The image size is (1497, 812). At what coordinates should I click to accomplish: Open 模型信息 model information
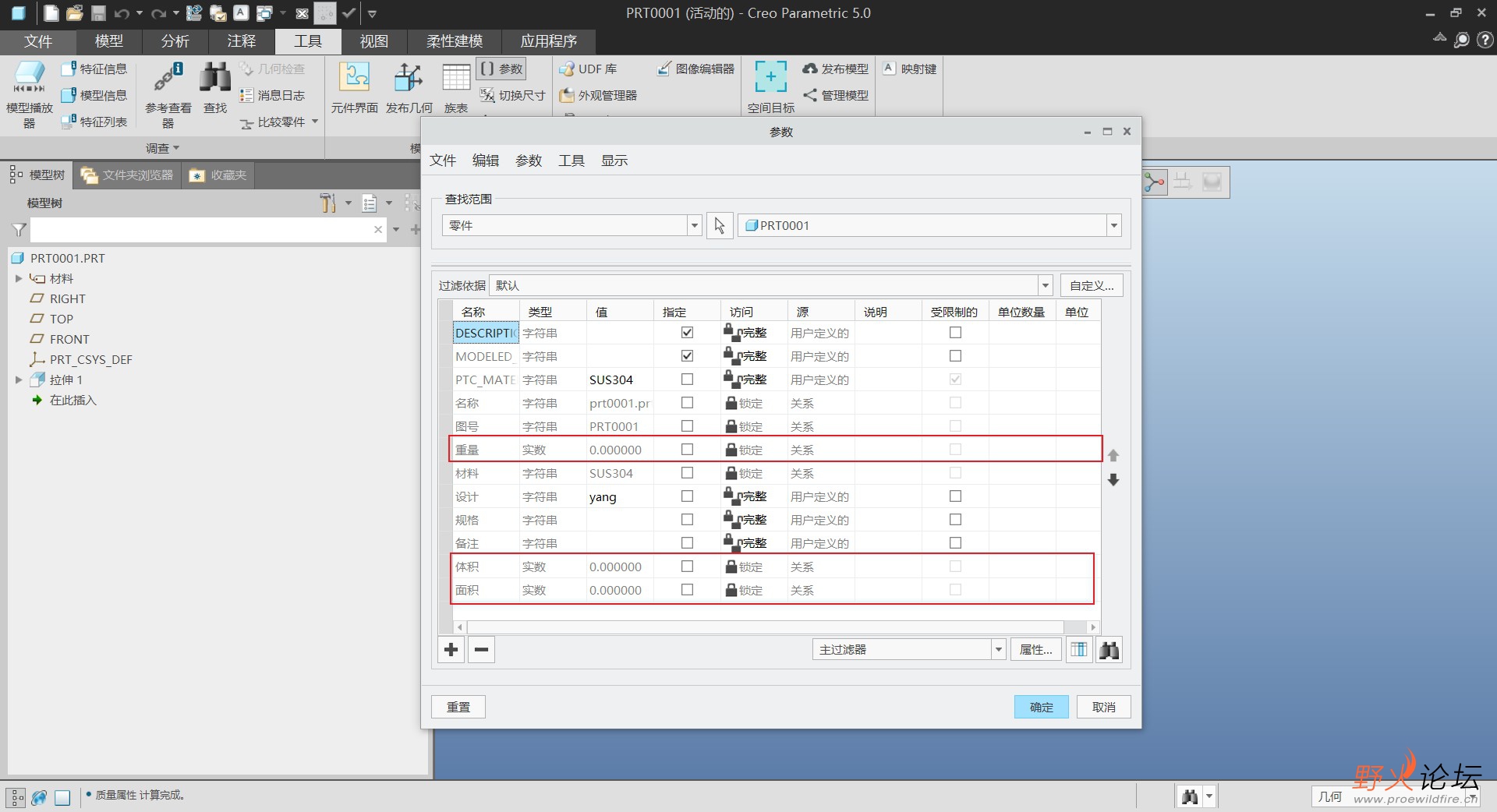point(94,95)
